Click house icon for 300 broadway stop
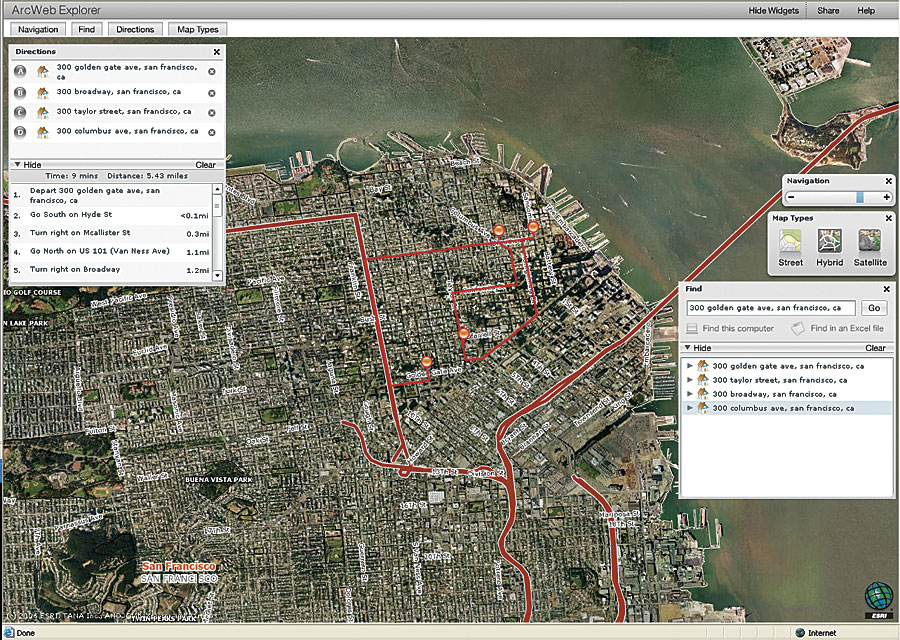 [x=42, y=92]
